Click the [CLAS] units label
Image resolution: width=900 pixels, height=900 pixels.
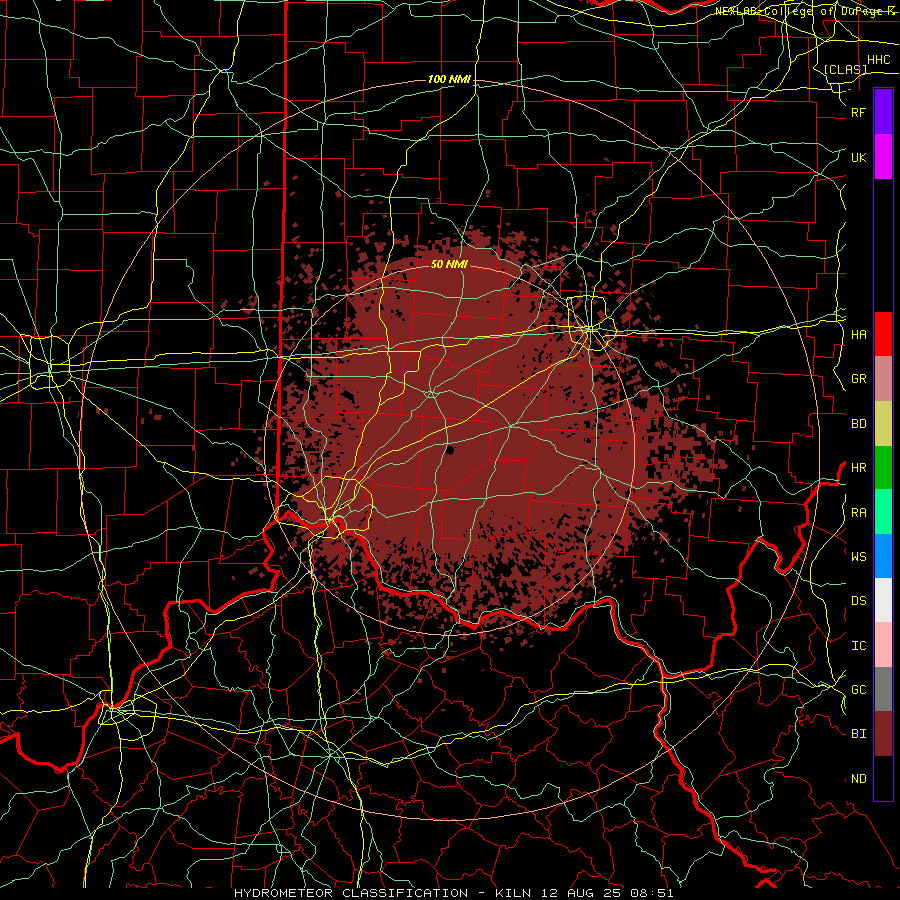(x=845, y=69)
